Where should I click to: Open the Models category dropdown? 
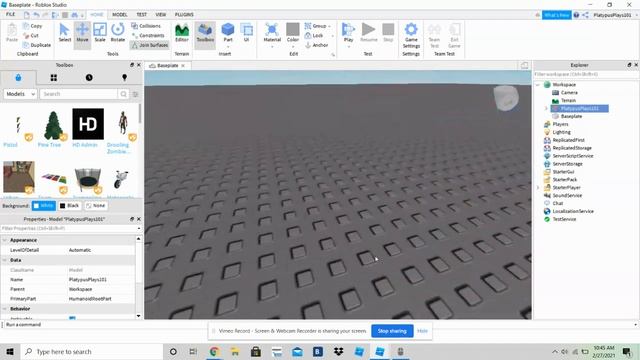point(20,94)
